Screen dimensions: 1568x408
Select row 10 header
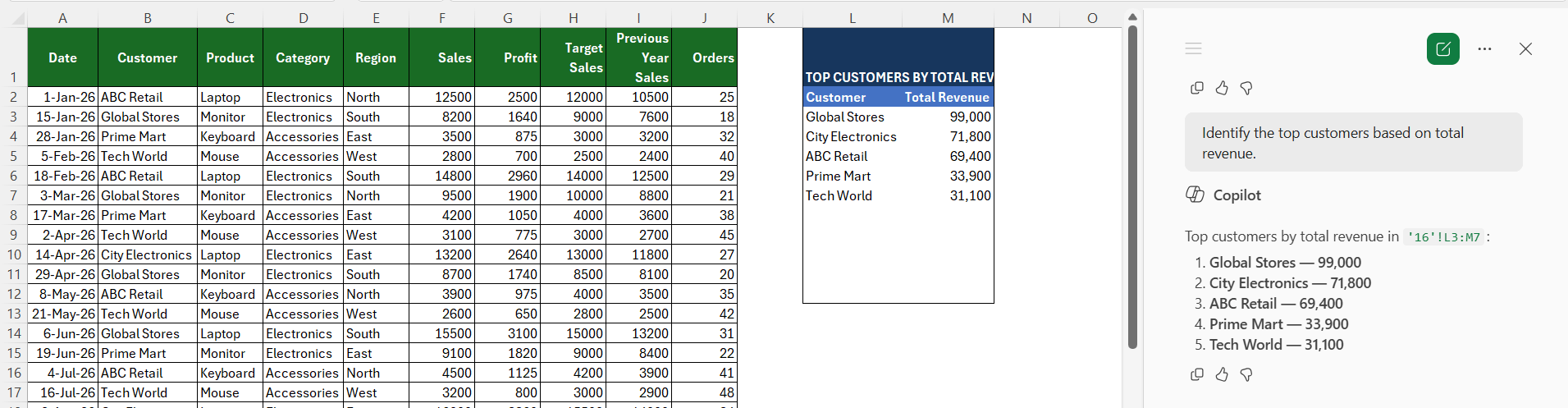[14, 254]
